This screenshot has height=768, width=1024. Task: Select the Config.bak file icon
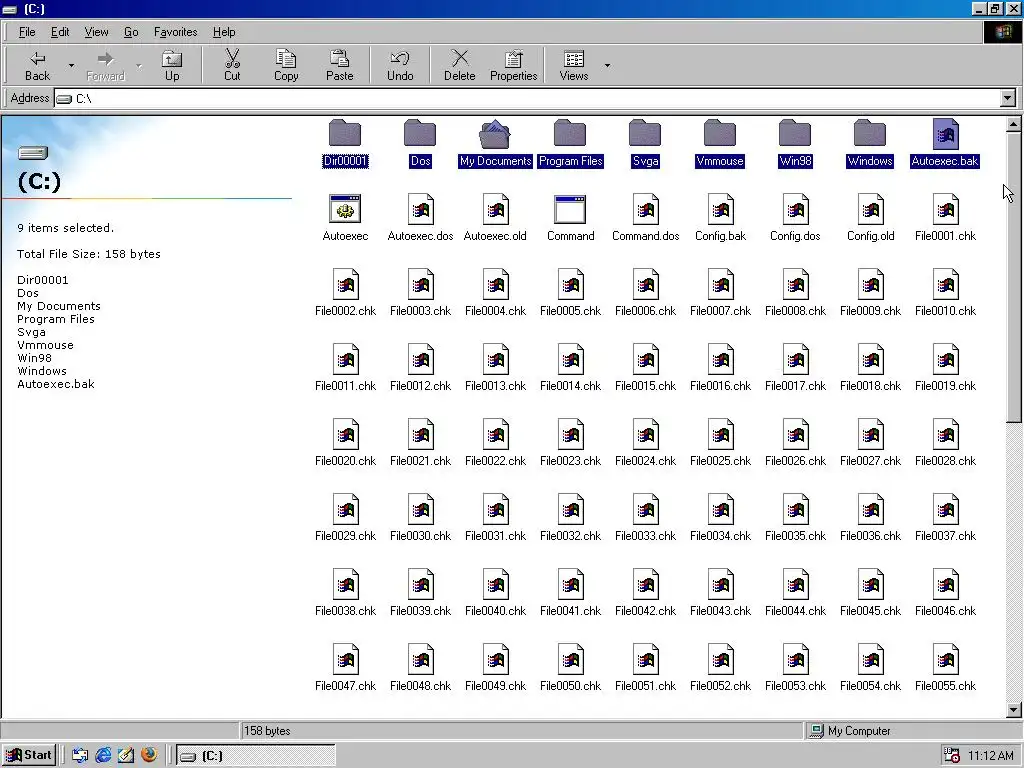pyautogui.click(x=721, y=209)
